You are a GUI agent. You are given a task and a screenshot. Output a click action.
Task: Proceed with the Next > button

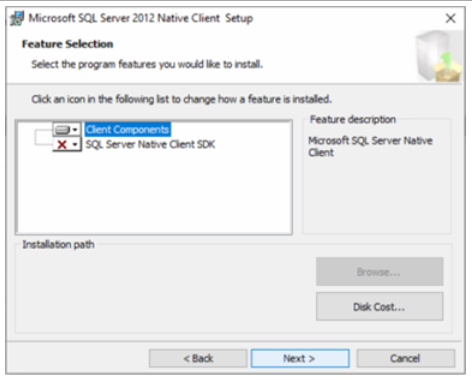pyautogui.click(x=300, y=359)
